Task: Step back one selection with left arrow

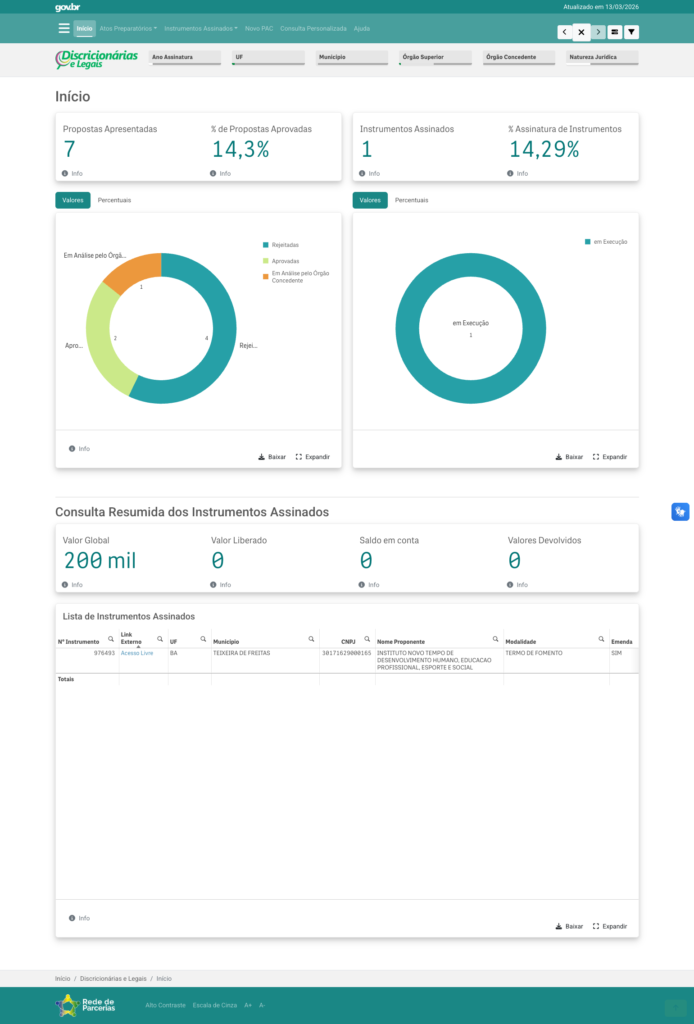Action: [564, 32]
